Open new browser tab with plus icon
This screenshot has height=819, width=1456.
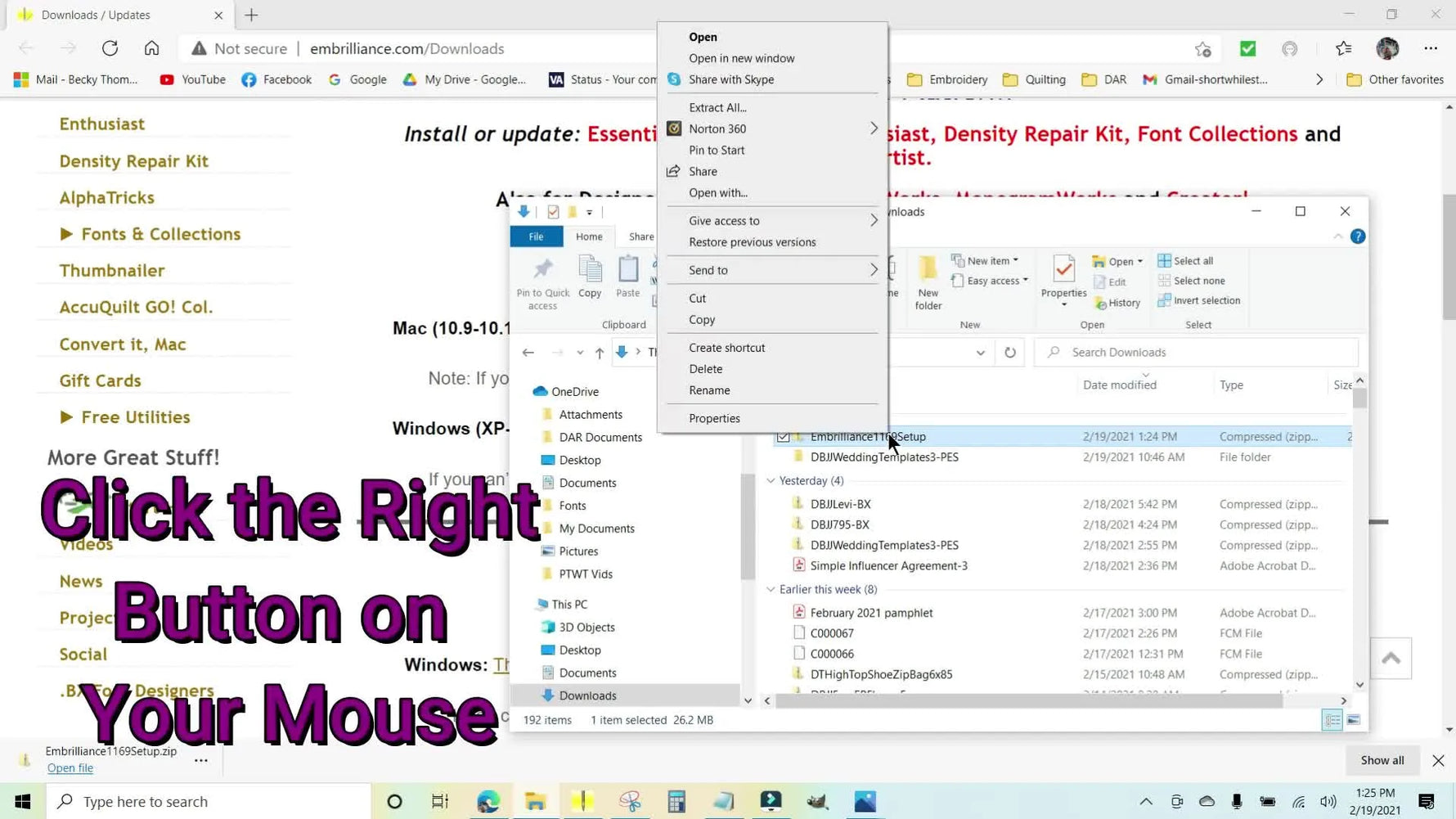251,15
